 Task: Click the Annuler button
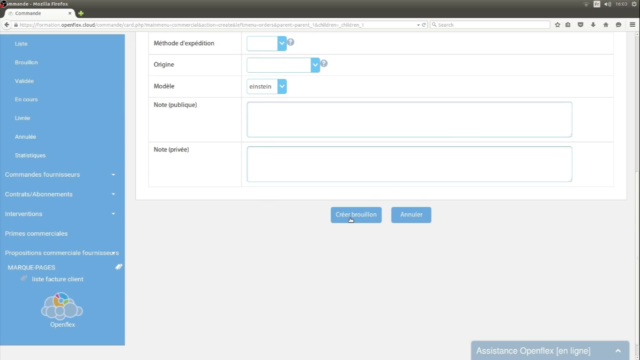[411, 215]
